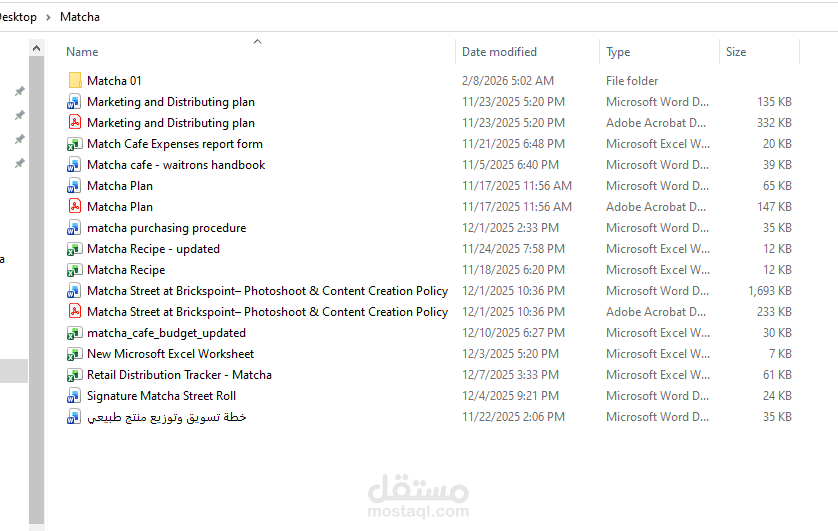Click the navigation pane scroll-up arrow
Image resolution: width=838 pixels, height=531 pixels.
pyautogui.click(x=36, y=48)
